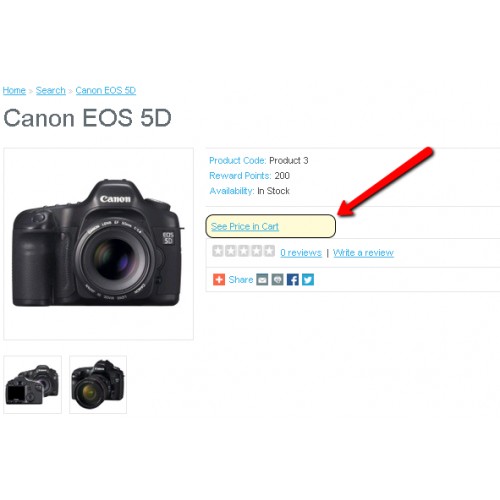Viewport: 500px width, 500px height.
Task: Select the fifth rating star
Action: pyautogui.click(x=269, y=251)
